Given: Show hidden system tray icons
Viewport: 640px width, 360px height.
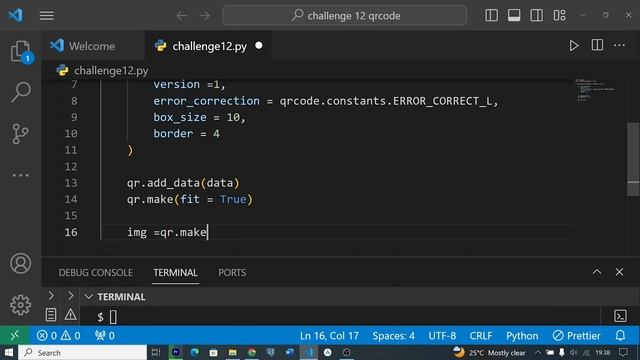Looking at the screenshot, I should point(538,352).
